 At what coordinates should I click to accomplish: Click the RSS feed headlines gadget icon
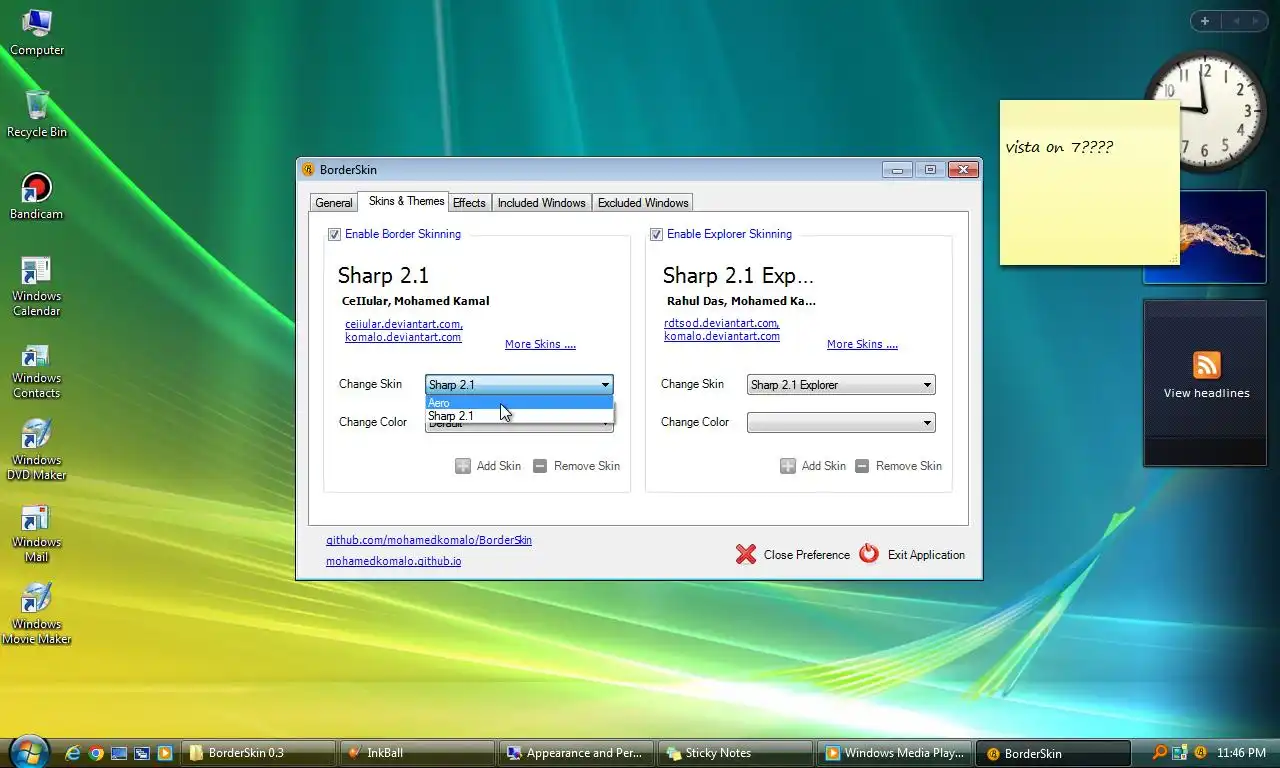tap(1207, 365)
